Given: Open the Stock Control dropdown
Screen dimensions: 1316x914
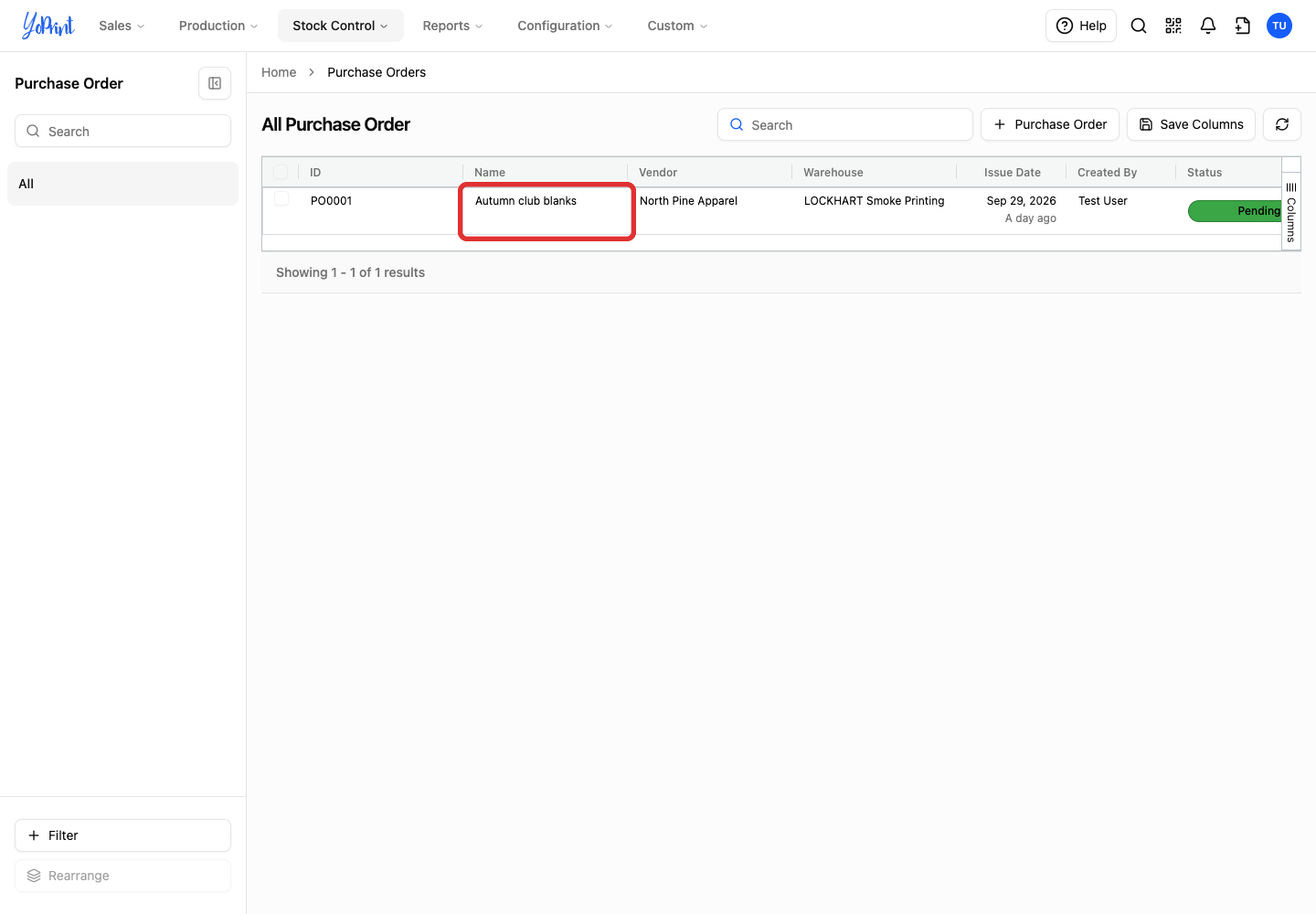Looking at the screenshot, I should 341,26.
